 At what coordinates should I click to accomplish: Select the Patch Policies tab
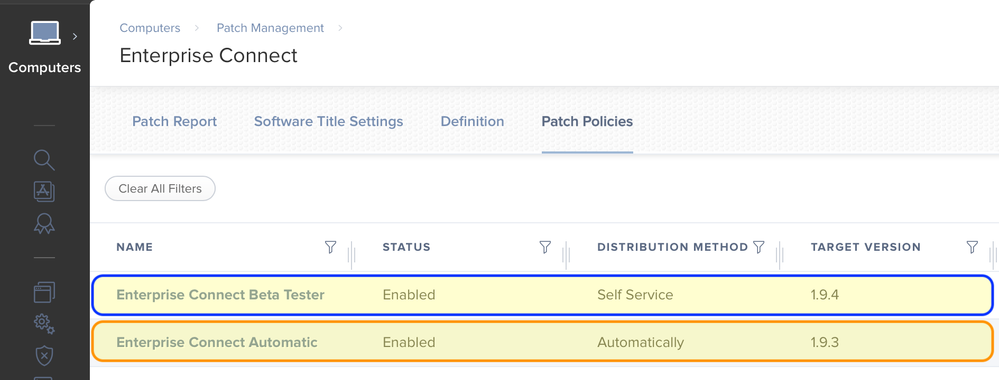click(x=587, y=121)
